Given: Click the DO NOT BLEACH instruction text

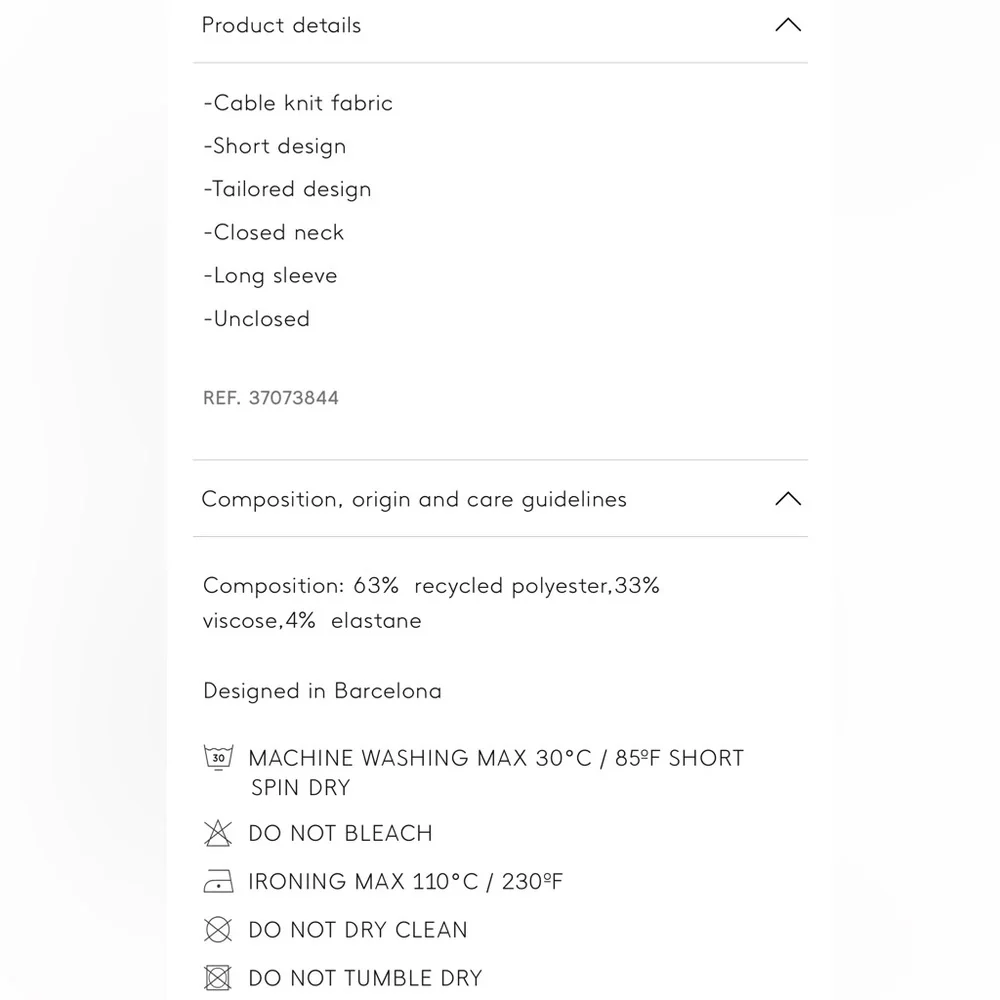Looking at the screenshot, I should (x=341, y=834).
